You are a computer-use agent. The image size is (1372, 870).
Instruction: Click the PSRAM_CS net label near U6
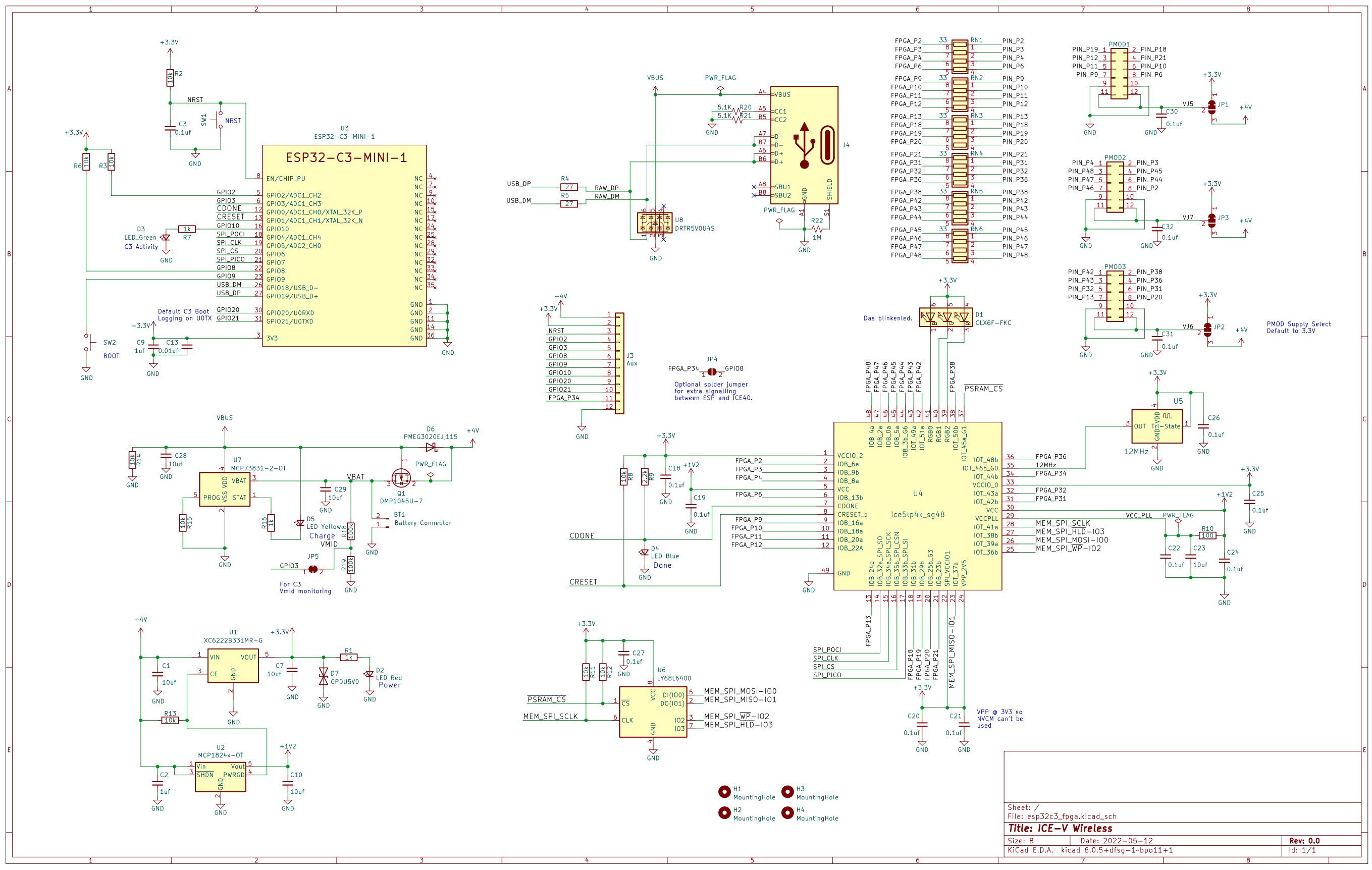pyautogui.click(x=546, y=699)
